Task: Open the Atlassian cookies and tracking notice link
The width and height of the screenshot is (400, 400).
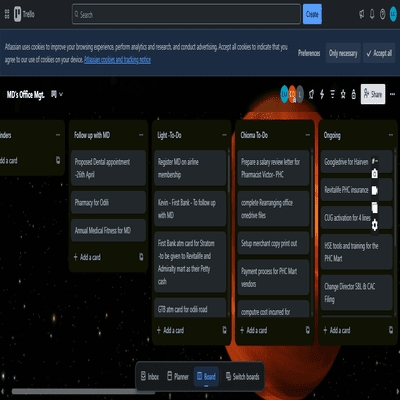Action: [117, 60]
